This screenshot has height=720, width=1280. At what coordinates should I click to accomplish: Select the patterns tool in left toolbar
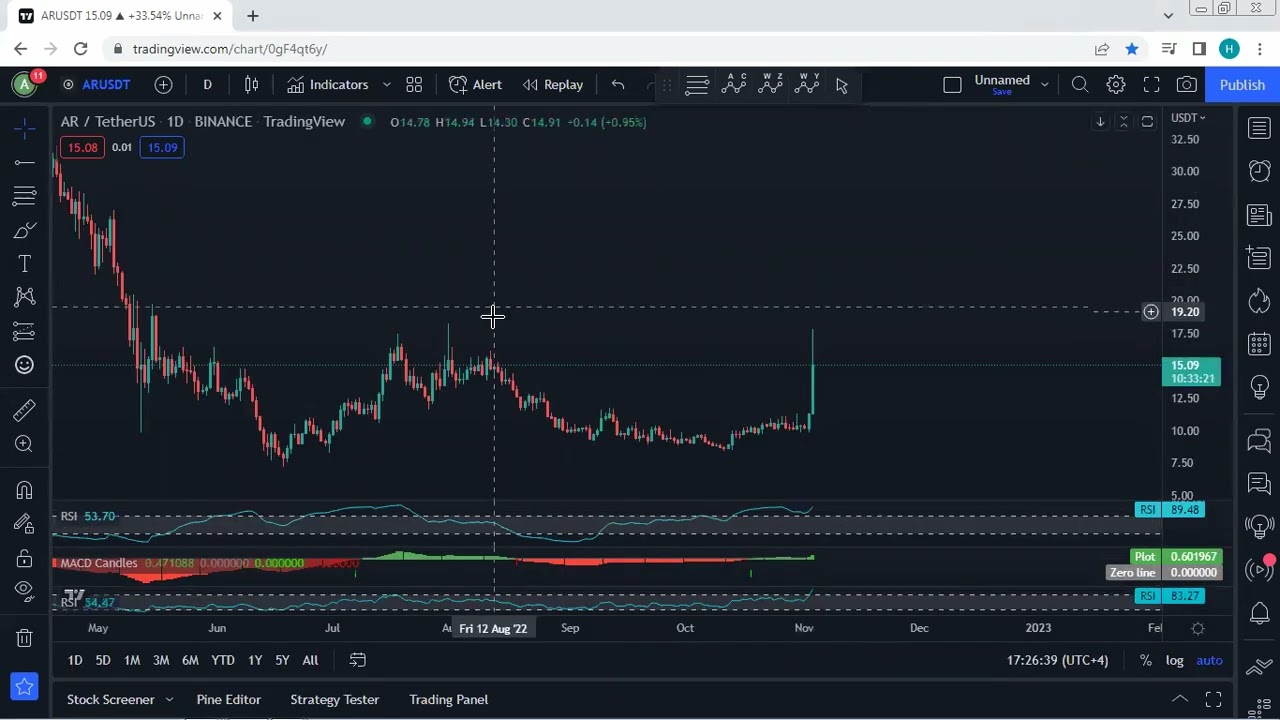(25, 297)
